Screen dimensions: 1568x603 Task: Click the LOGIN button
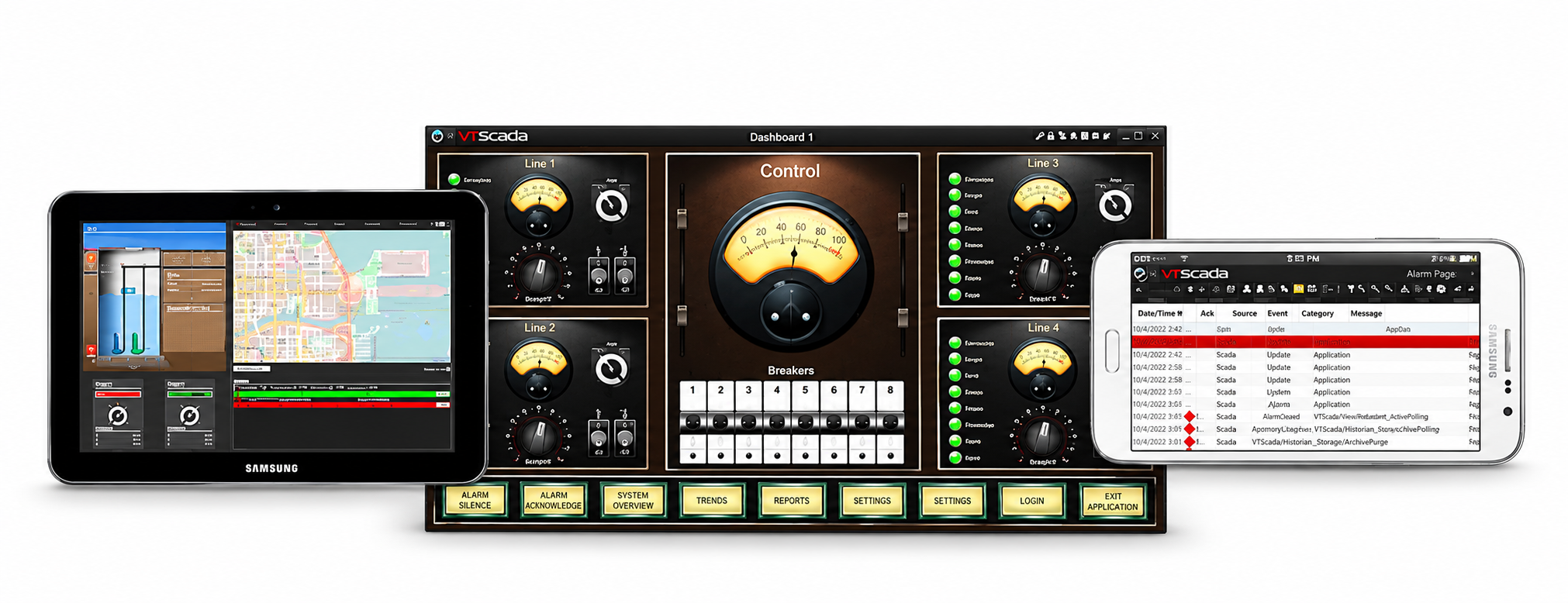tap(1032, 501)
